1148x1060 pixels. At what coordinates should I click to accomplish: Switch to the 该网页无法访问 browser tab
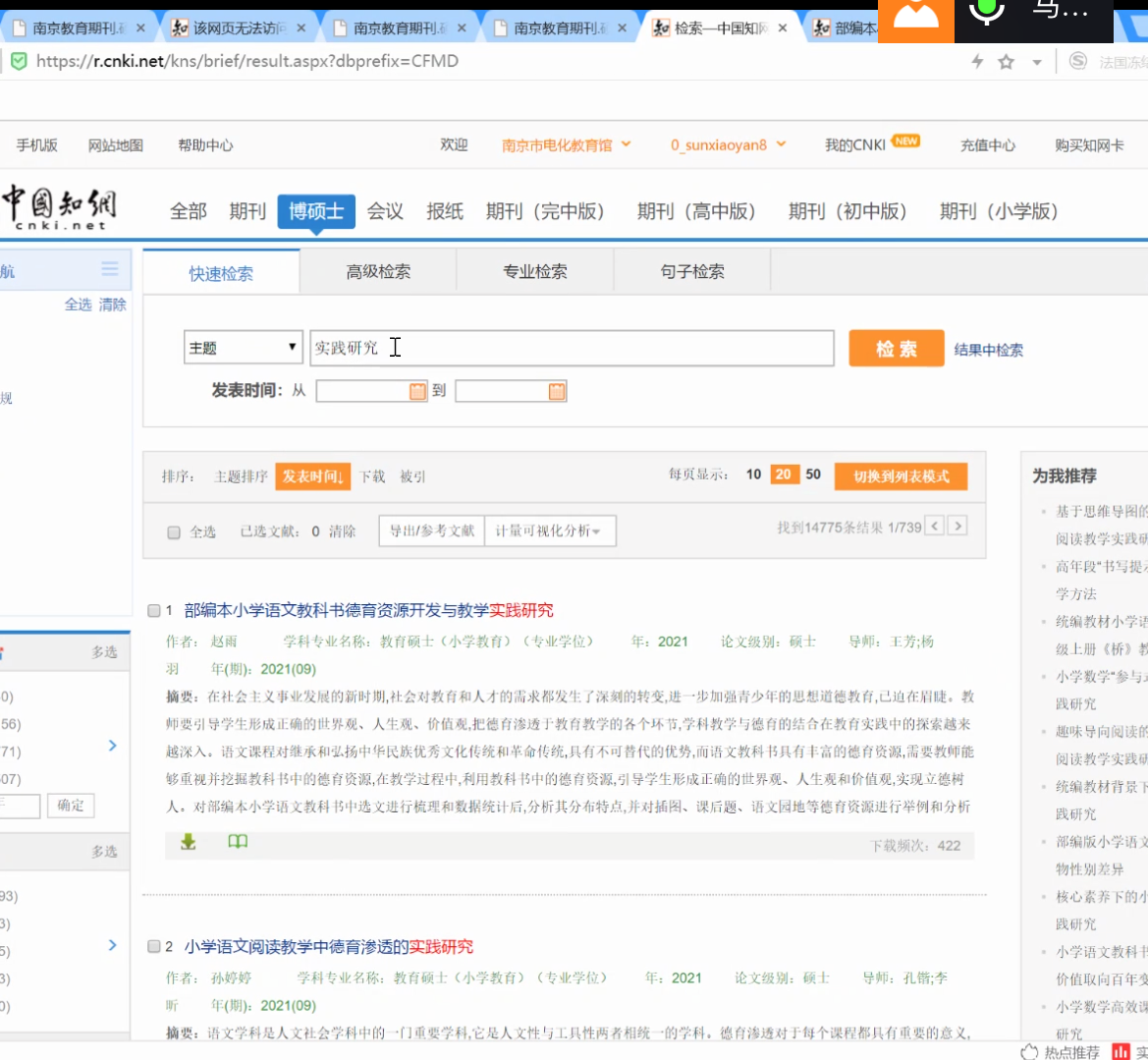238,28
